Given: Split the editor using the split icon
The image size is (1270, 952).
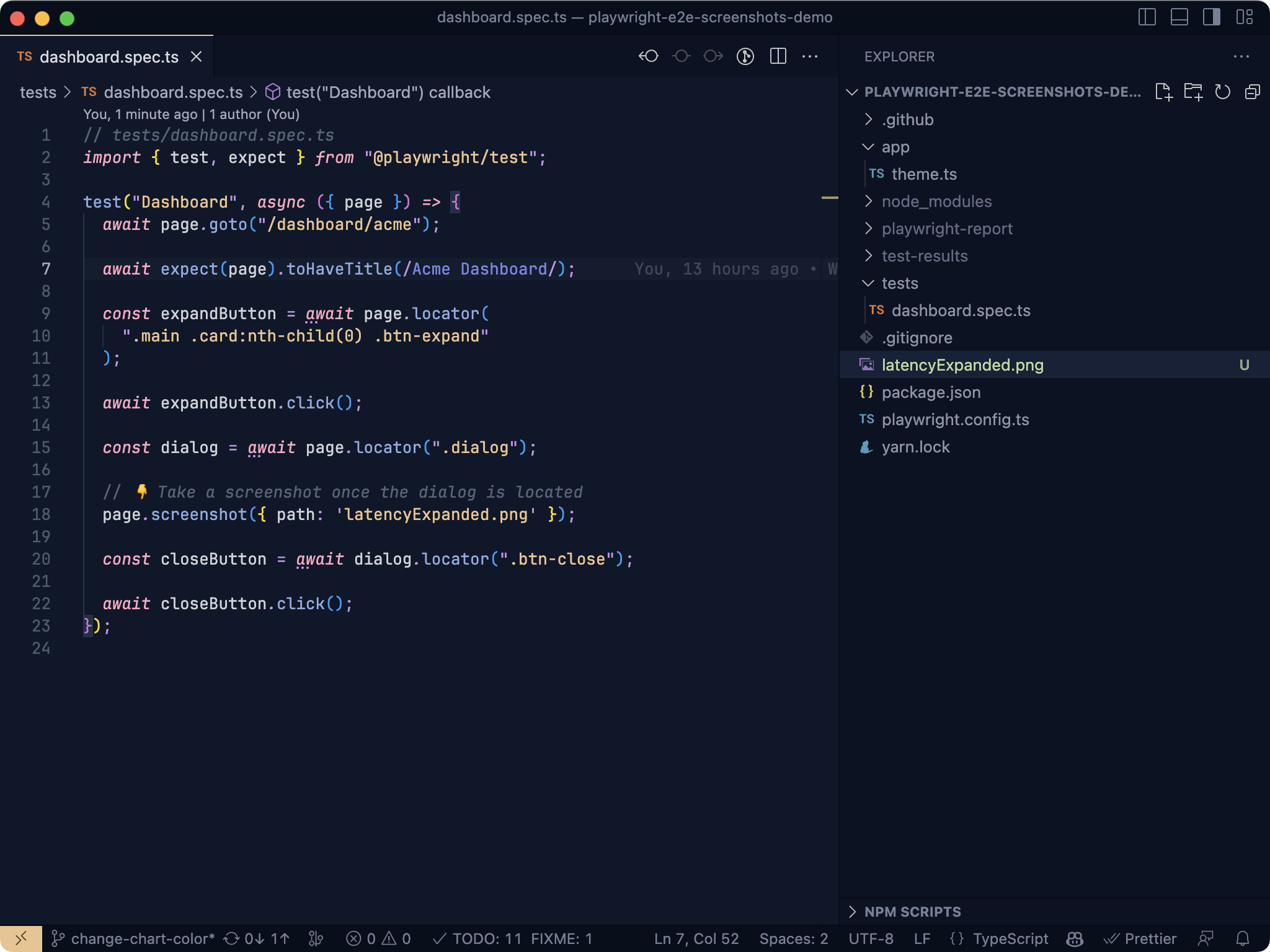Looking at the screenshot, I should (x=778, y=56).
